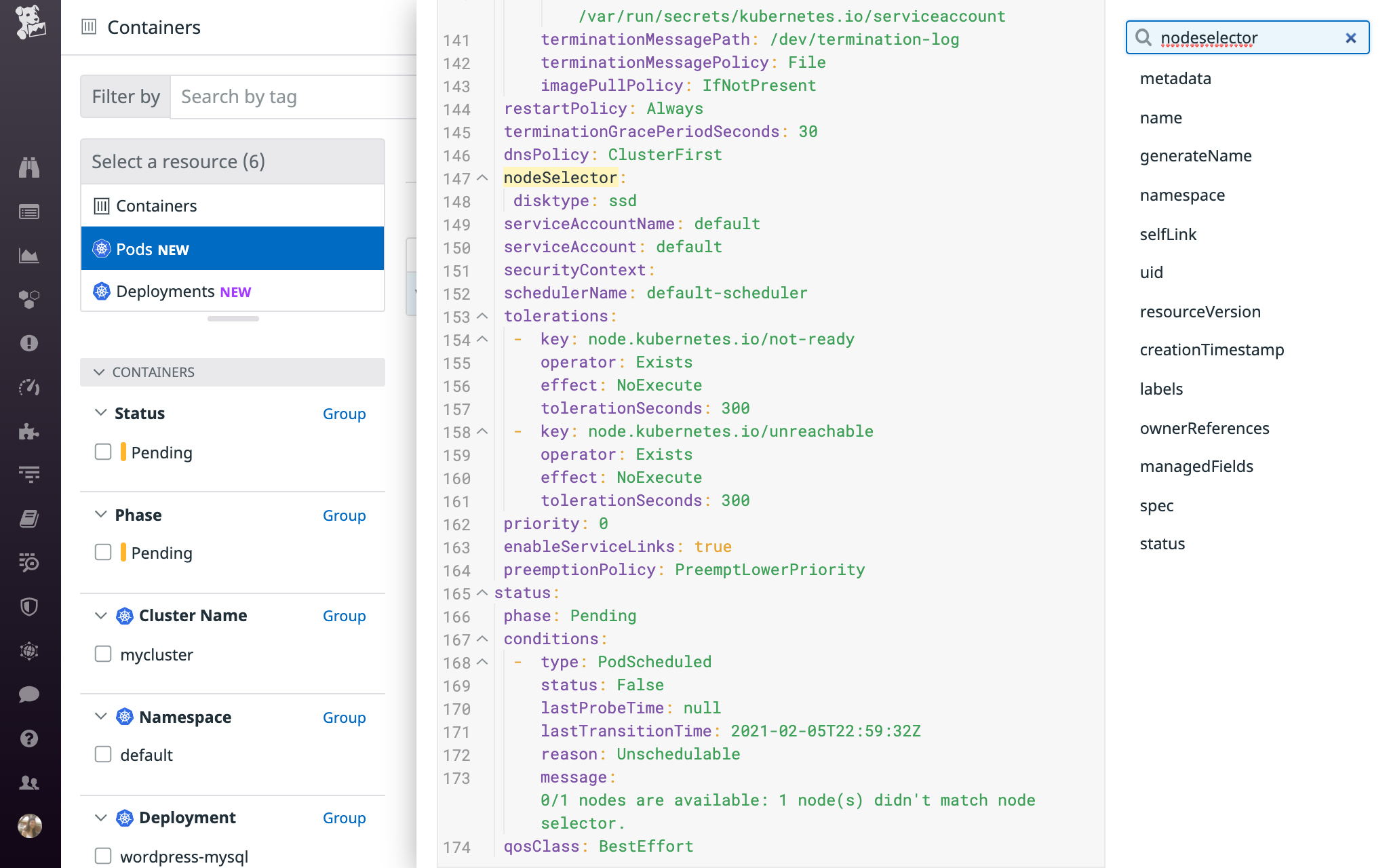Open Monitors via the exclamation icon
Image resolution: width=1389 pixels, height=868 pixels.
coord(28,342)
